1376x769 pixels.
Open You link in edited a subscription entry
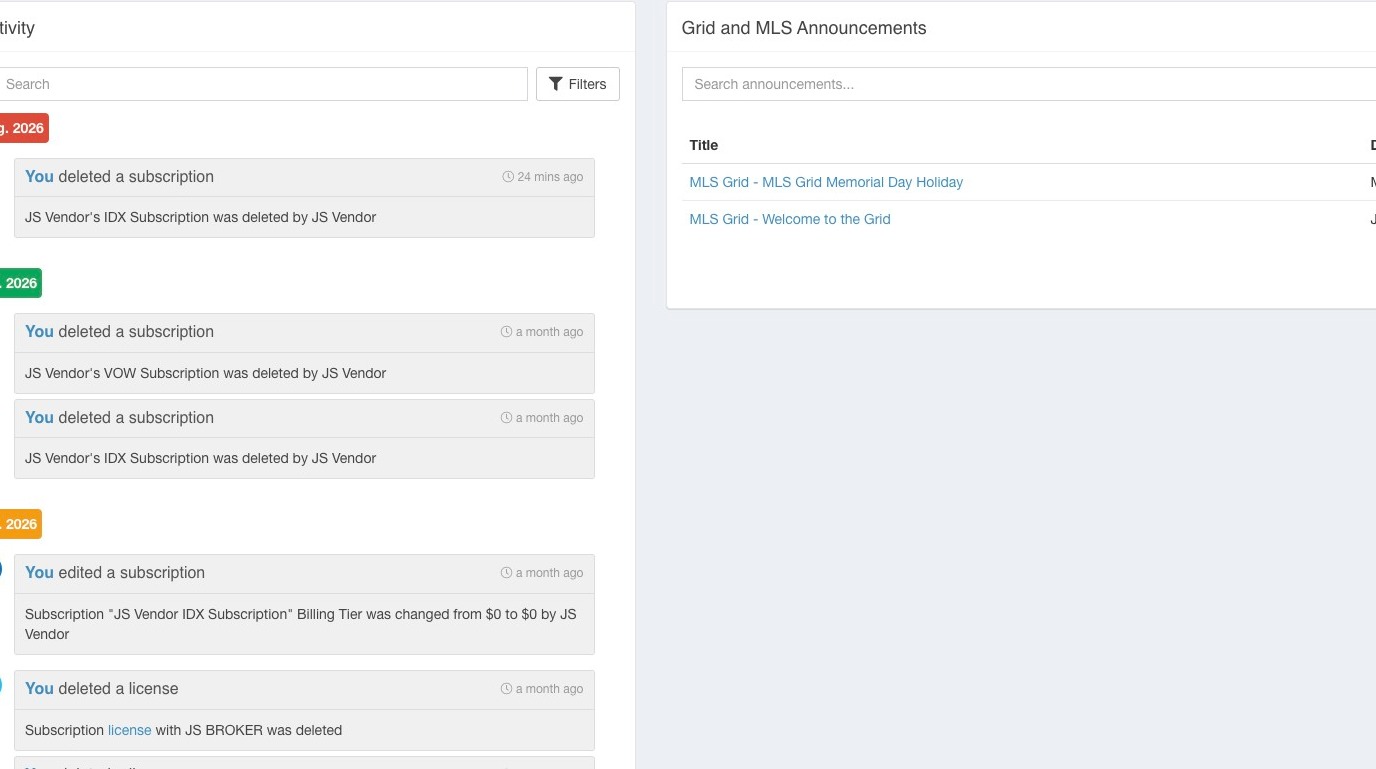click(x=39, y=573)
